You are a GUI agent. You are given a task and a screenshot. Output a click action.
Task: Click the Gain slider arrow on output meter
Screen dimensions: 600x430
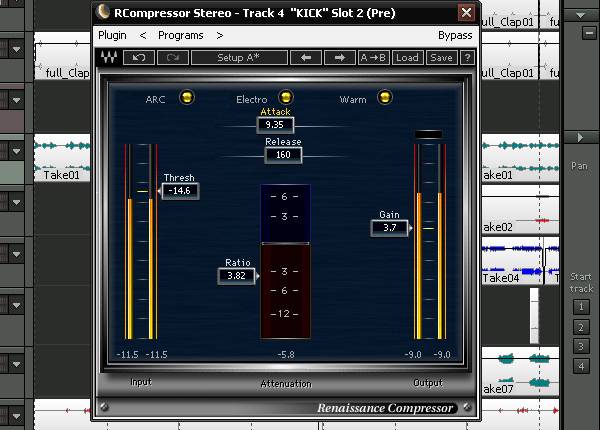[x=411, y=228]
